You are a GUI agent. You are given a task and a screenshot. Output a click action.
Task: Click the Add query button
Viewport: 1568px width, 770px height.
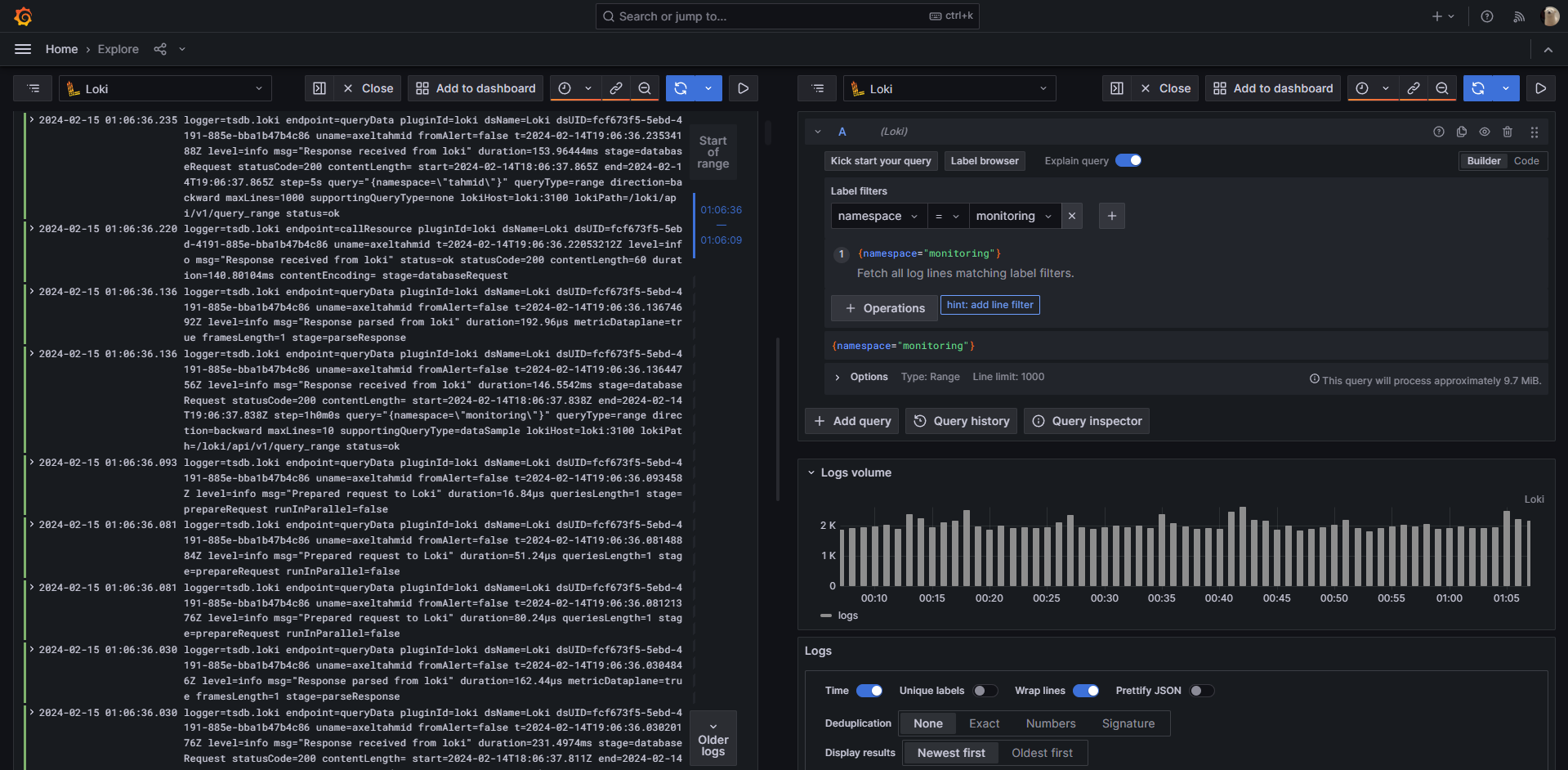[x=852, y=421]
